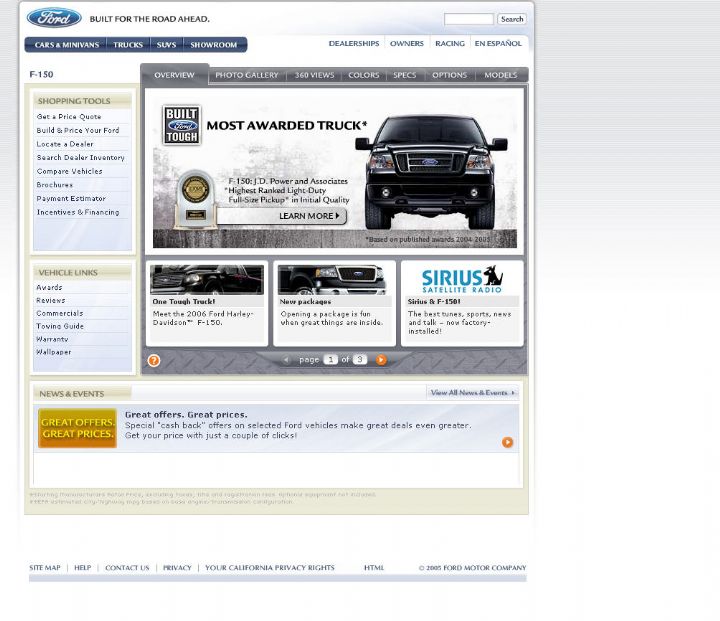Open the Harley-Davidson F-150 truck thumbnail

206,280
